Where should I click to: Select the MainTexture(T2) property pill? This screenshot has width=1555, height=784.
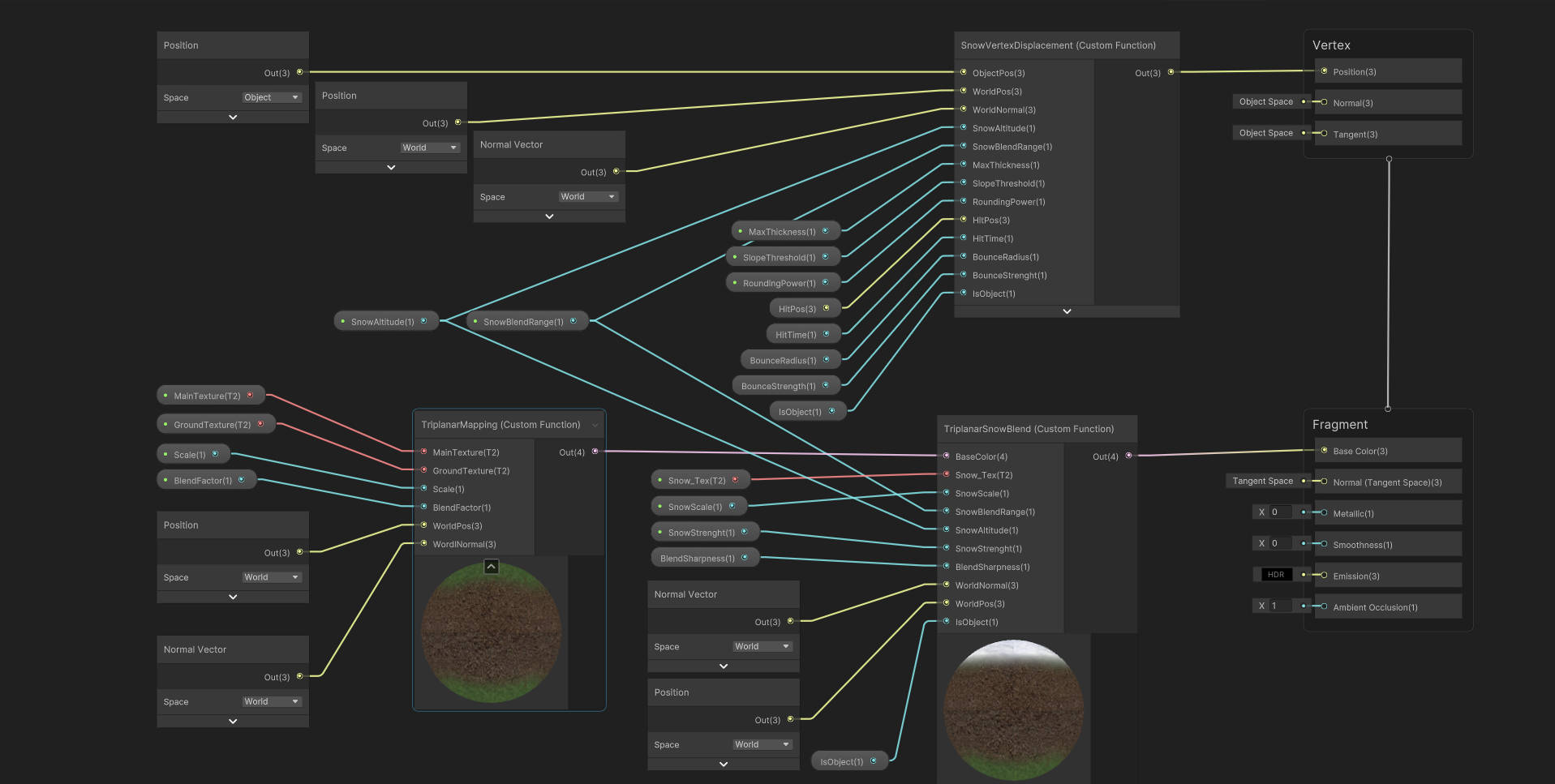click(x=211, y=396)
